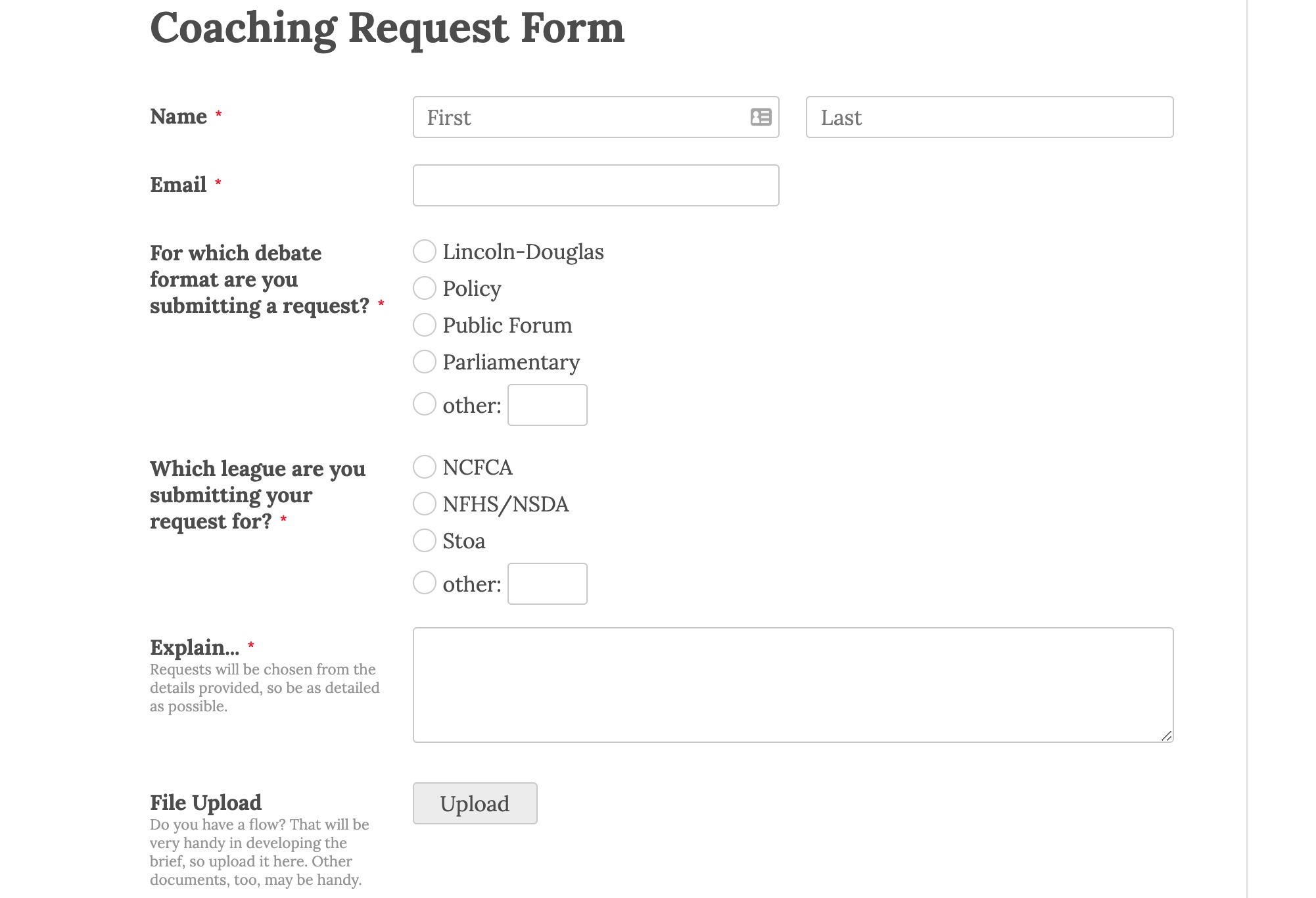Click the Last name field
This screenshot has width=1316, height=898.
click(x=989, y=117)
